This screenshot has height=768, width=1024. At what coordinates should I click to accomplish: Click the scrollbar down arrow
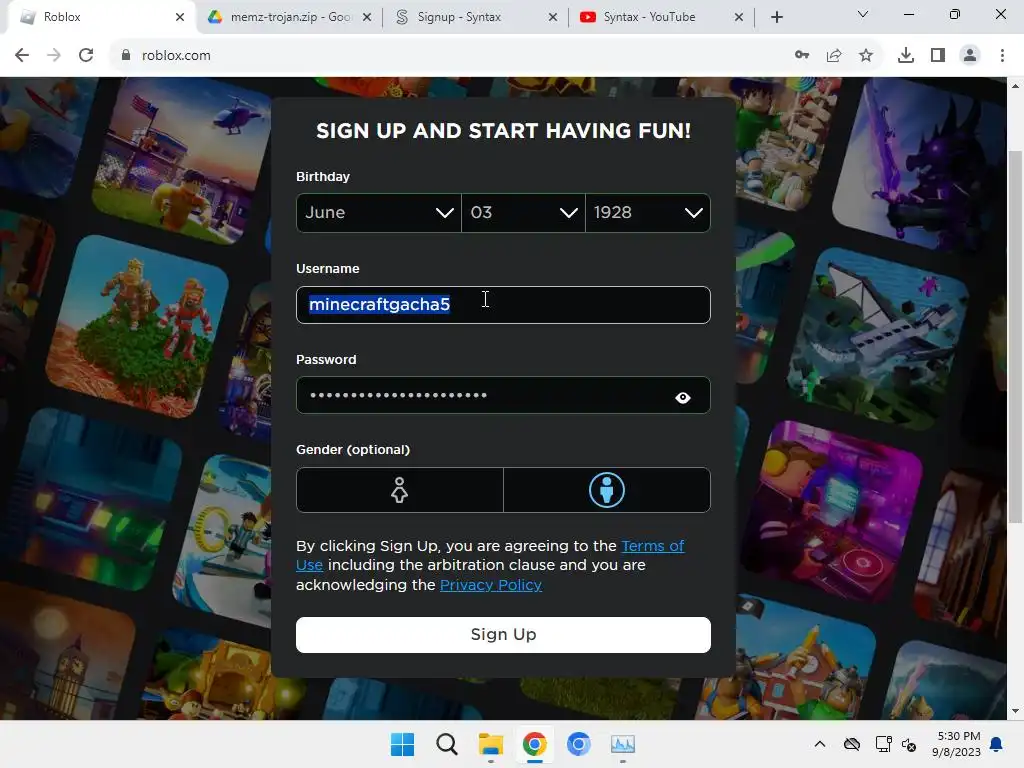point(1015,711)
